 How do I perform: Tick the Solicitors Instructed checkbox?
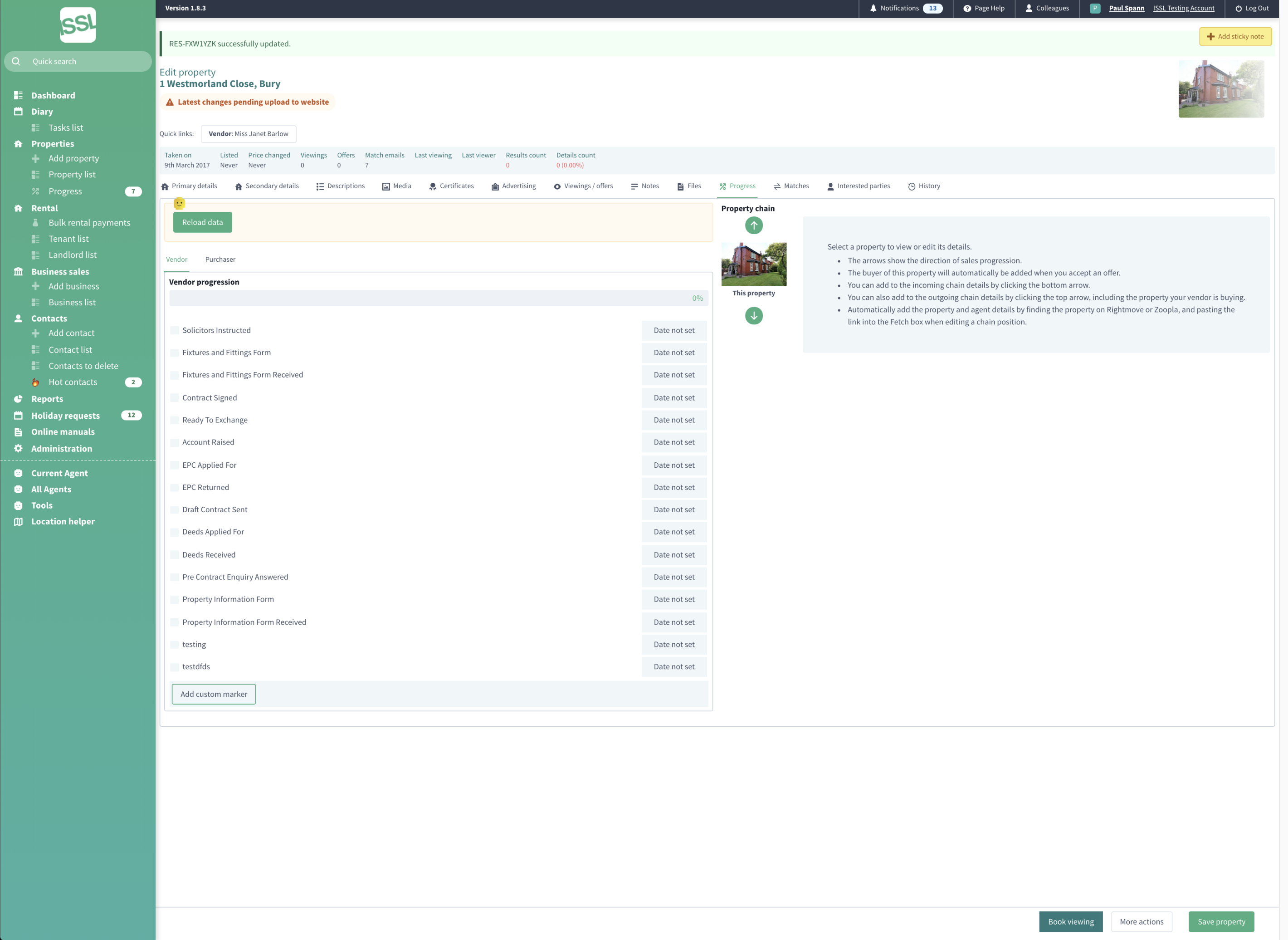(175, 330)
